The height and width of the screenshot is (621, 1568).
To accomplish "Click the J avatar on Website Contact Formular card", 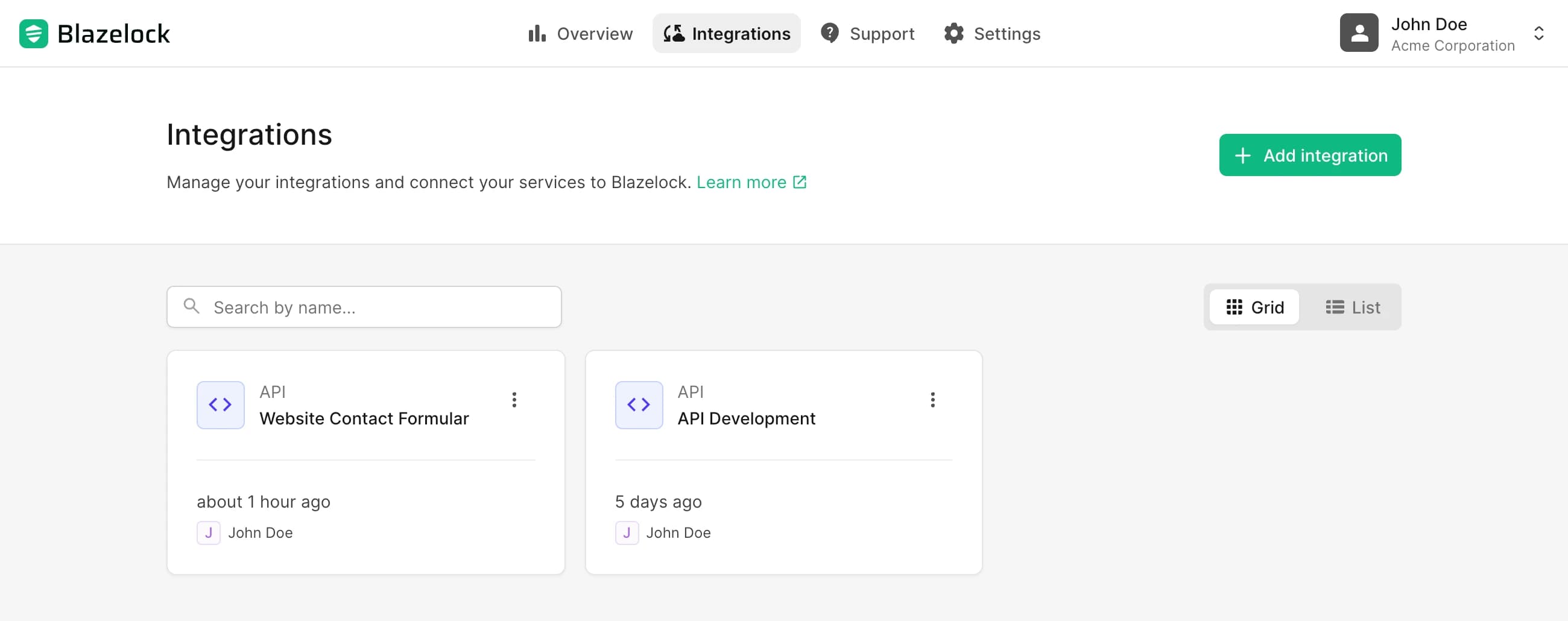I will 208,533.
